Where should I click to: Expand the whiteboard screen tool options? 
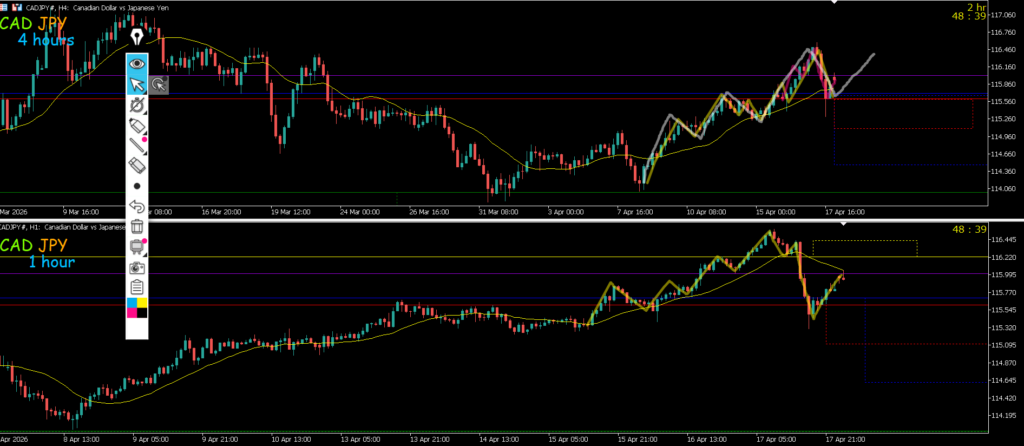pos(137,247)
